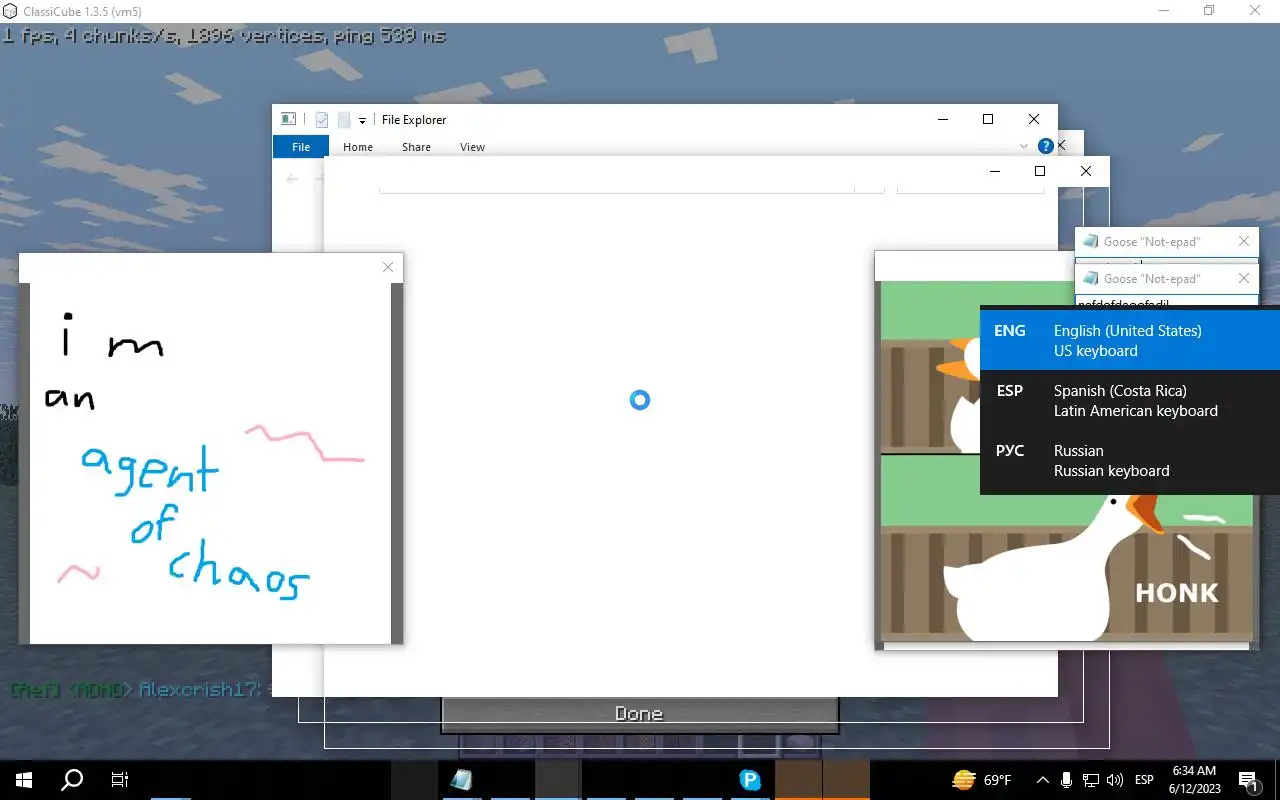Select Russian keyboard layout

click(1130, 460)
